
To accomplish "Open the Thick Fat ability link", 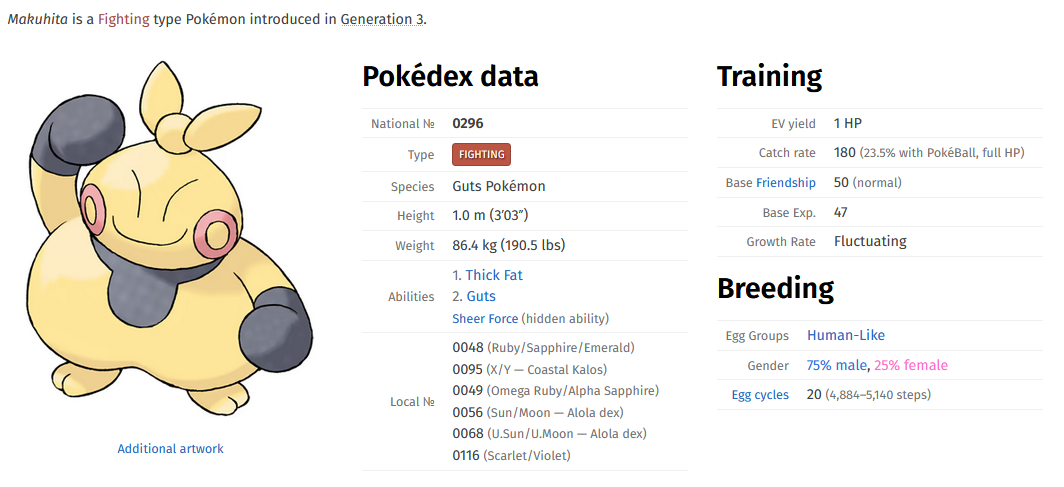I will (x=494, y=275).
